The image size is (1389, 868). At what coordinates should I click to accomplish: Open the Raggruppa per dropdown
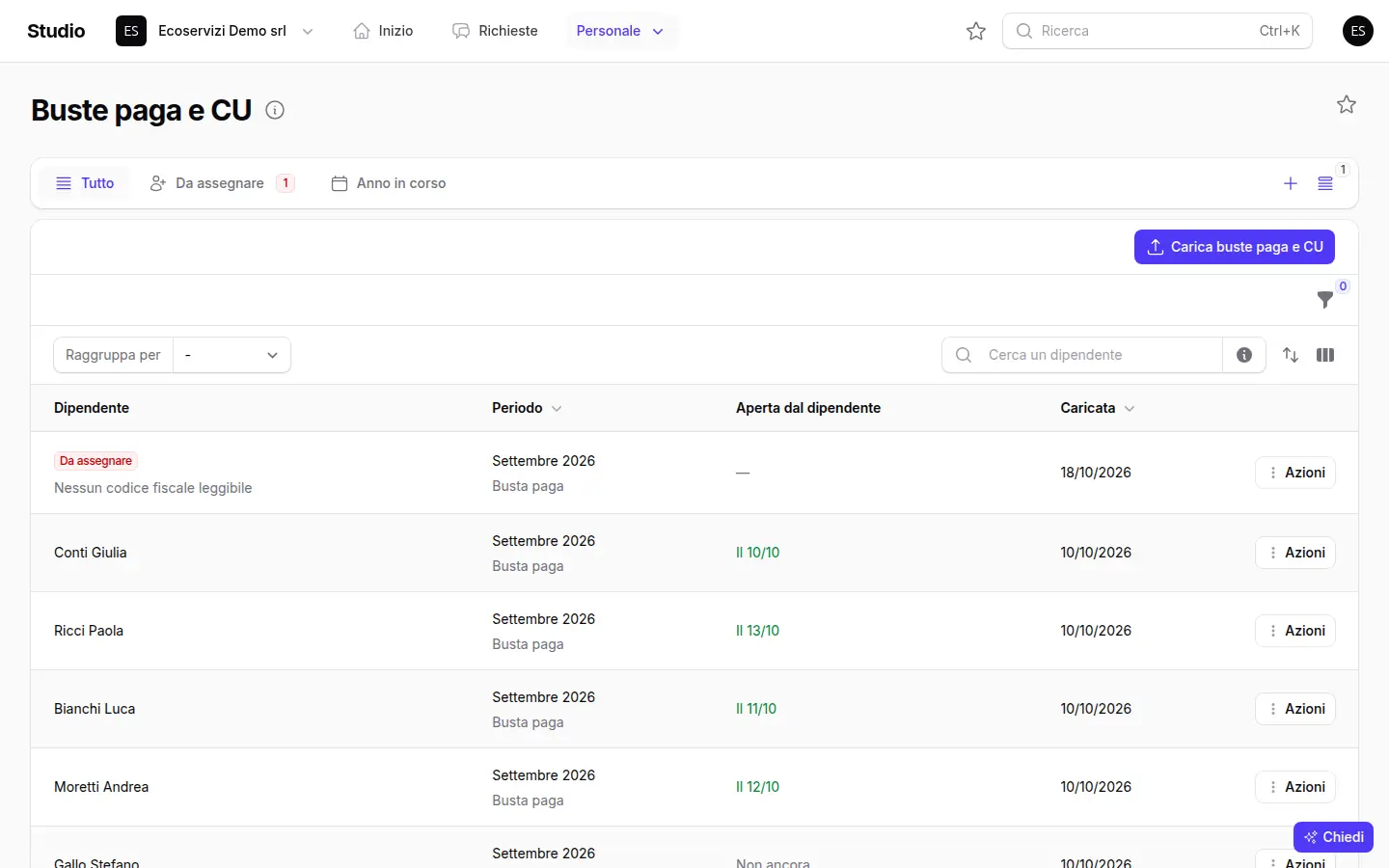coord(231,355)
